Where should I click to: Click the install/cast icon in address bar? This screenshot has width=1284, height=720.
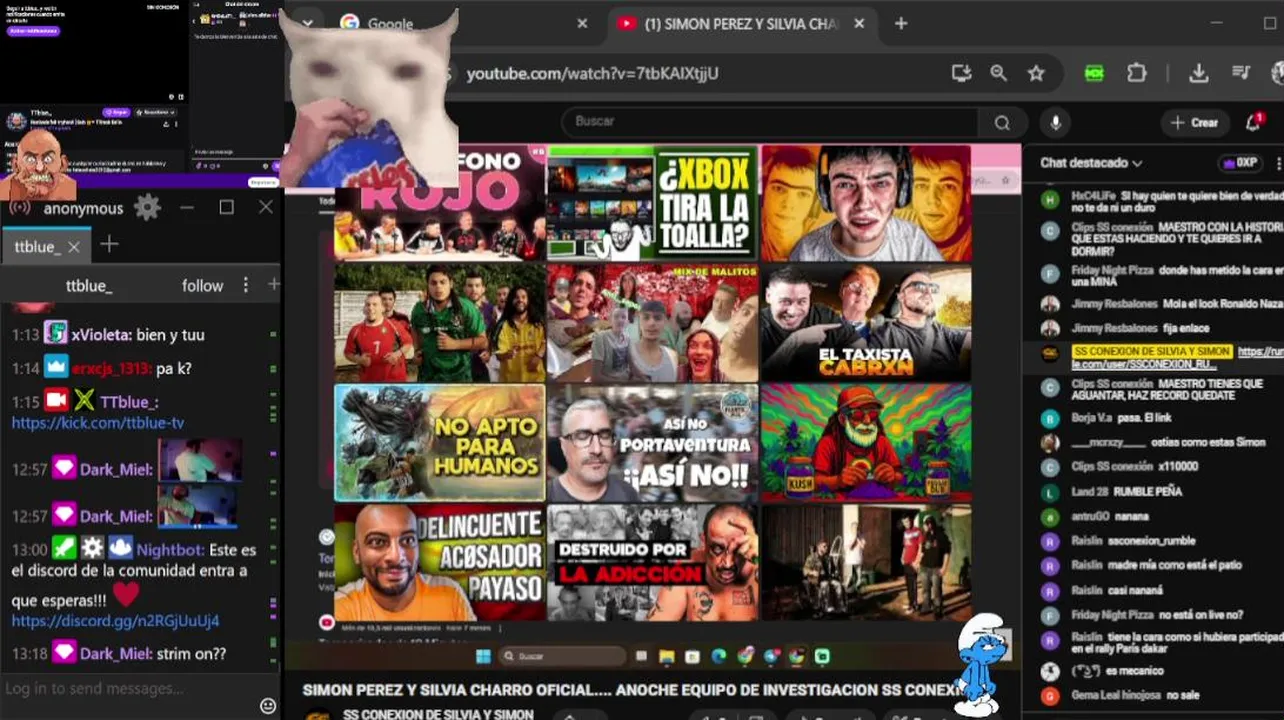pos(961,73)
